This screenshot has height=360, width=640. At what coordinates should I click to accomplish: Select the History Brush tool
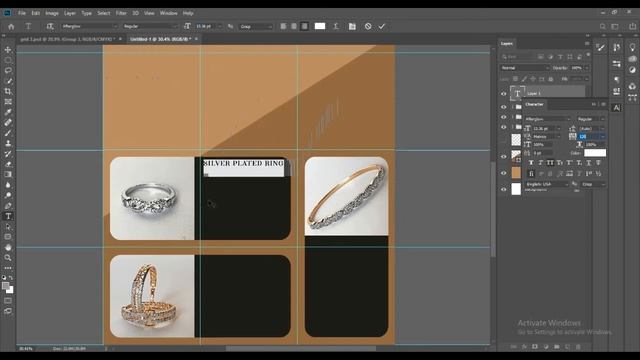point(8,154)
